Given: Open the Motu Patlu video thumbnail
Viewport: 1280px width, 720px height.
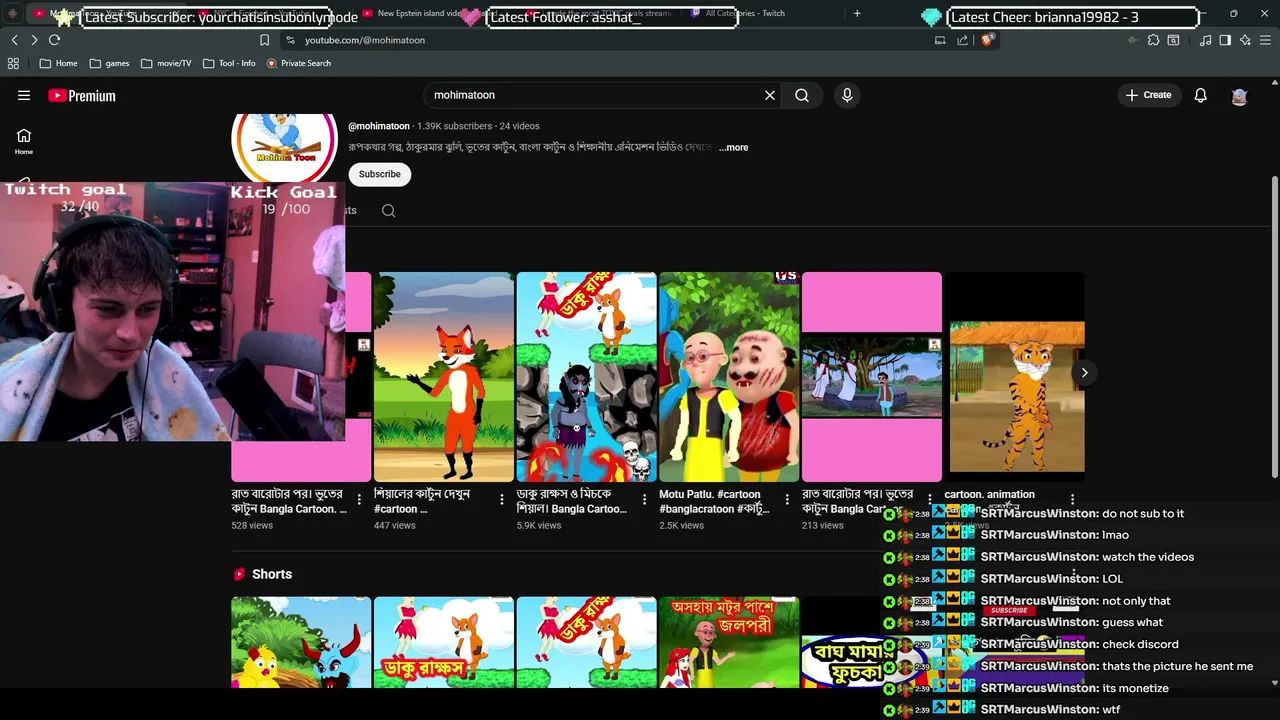Looking at the screenshot, I should coord(729,377).
